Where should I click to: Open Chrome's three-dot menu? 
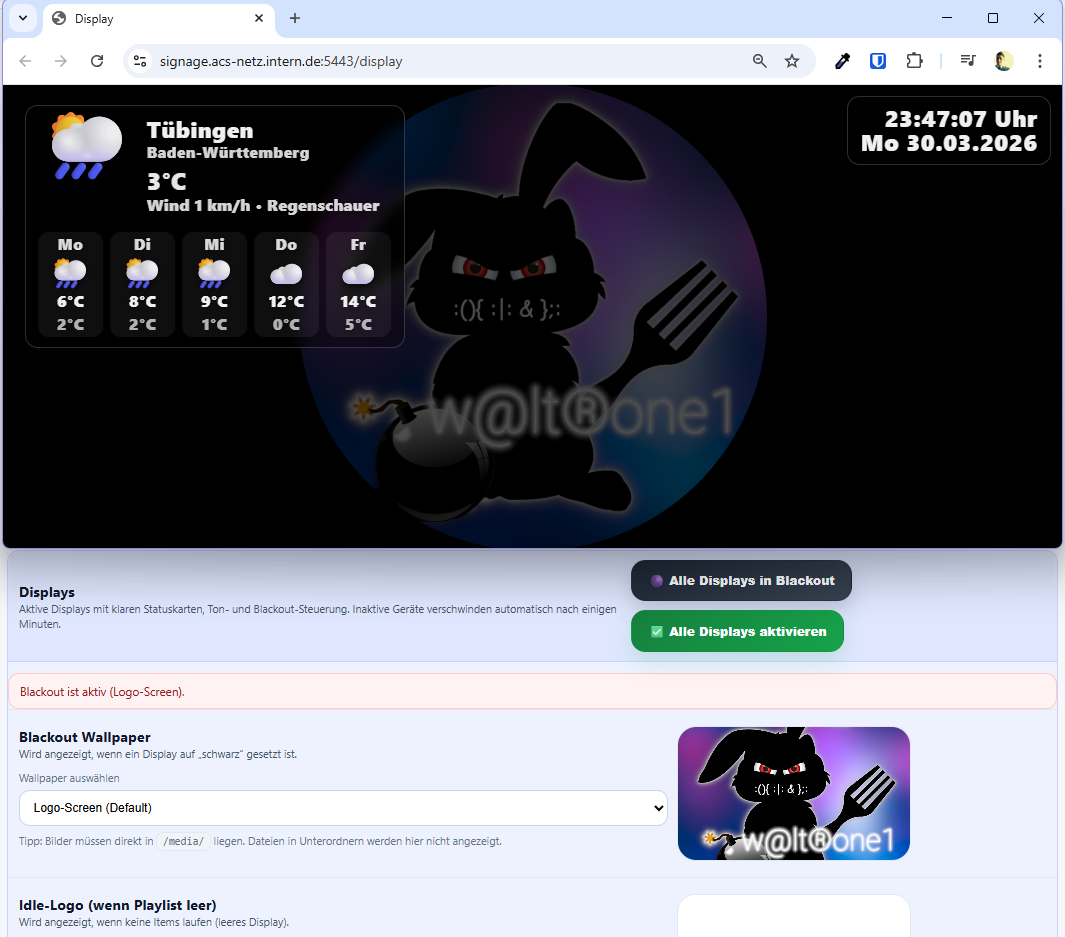1040,61
